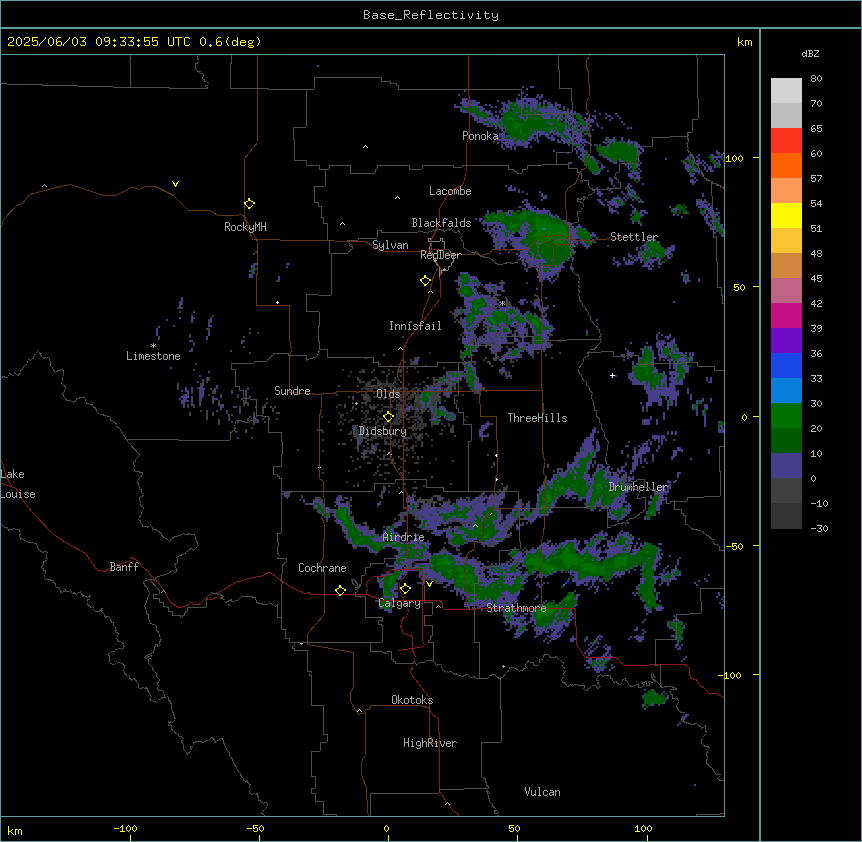Click the Lacombe city label
Screen dimensions: 862x842
click(x=450, y=191)
